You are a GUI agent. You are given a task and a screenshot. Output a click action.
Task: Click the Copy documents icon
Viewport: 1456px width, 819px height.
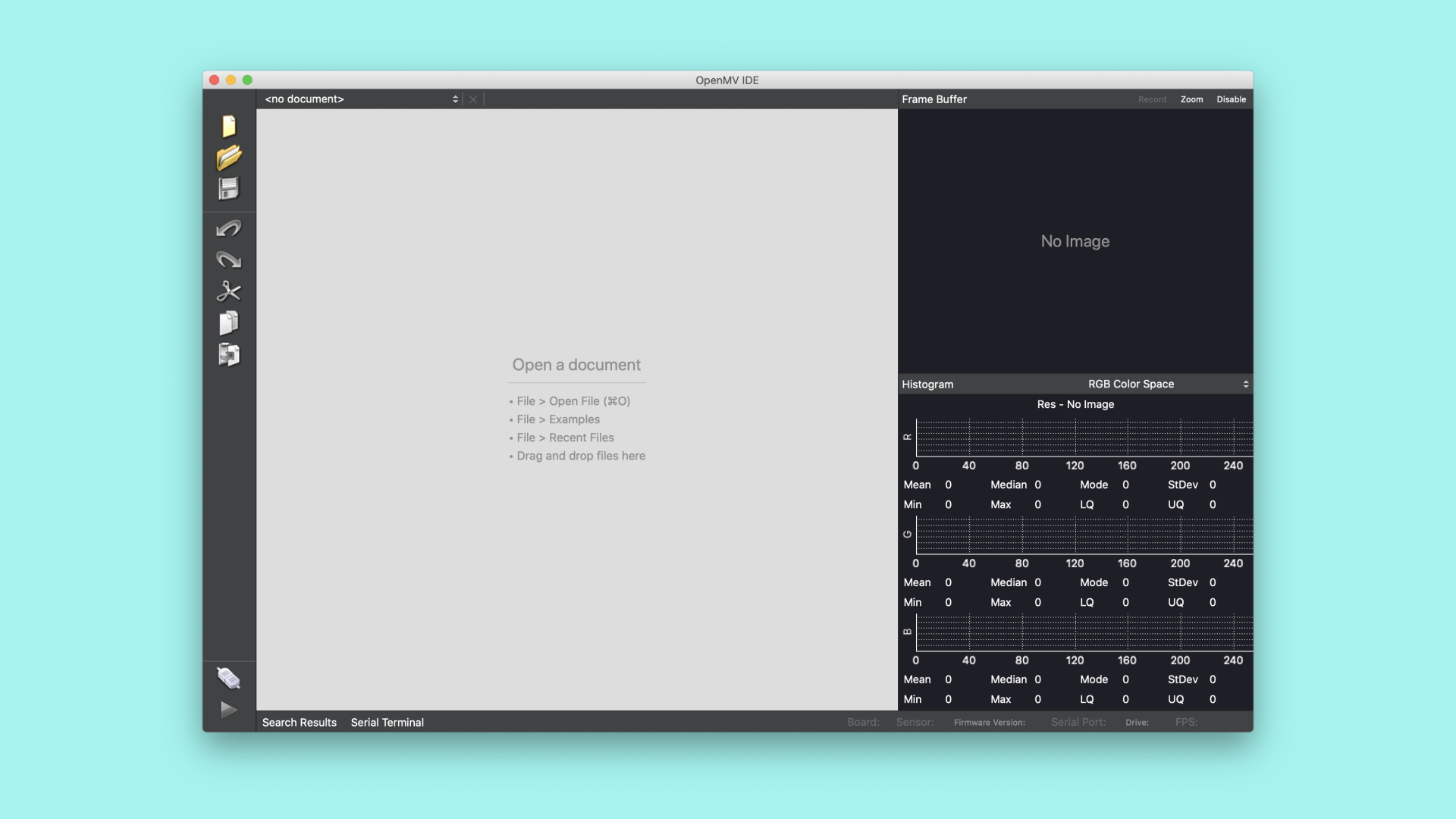(228, 323)
